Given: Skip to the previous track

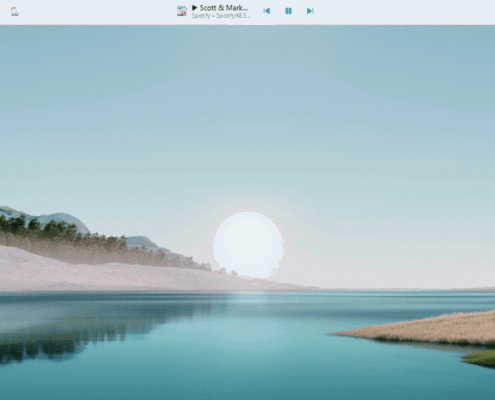Looking at the screenshot, I should point(266,11).
